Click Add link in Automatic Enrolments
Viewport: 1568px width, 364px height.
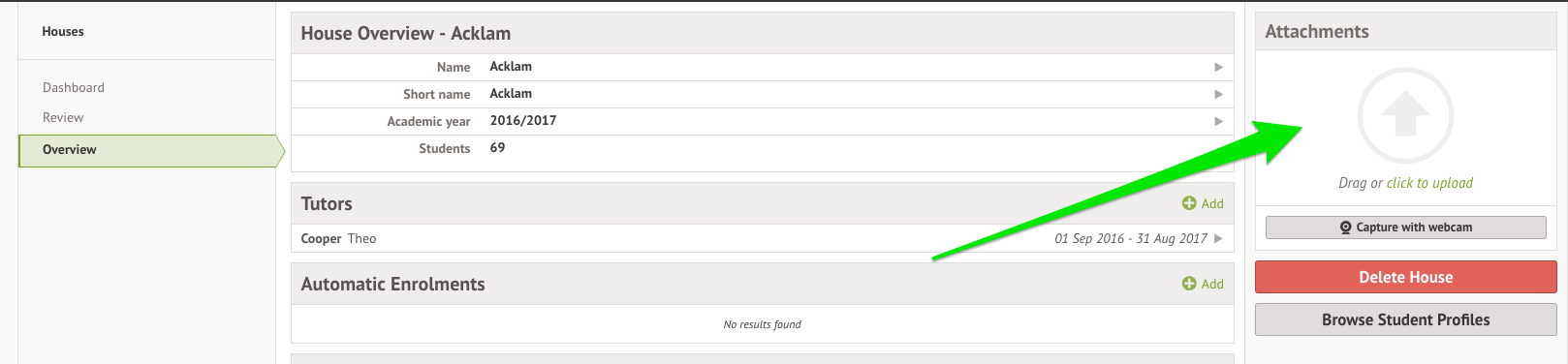coord(1212,284)
